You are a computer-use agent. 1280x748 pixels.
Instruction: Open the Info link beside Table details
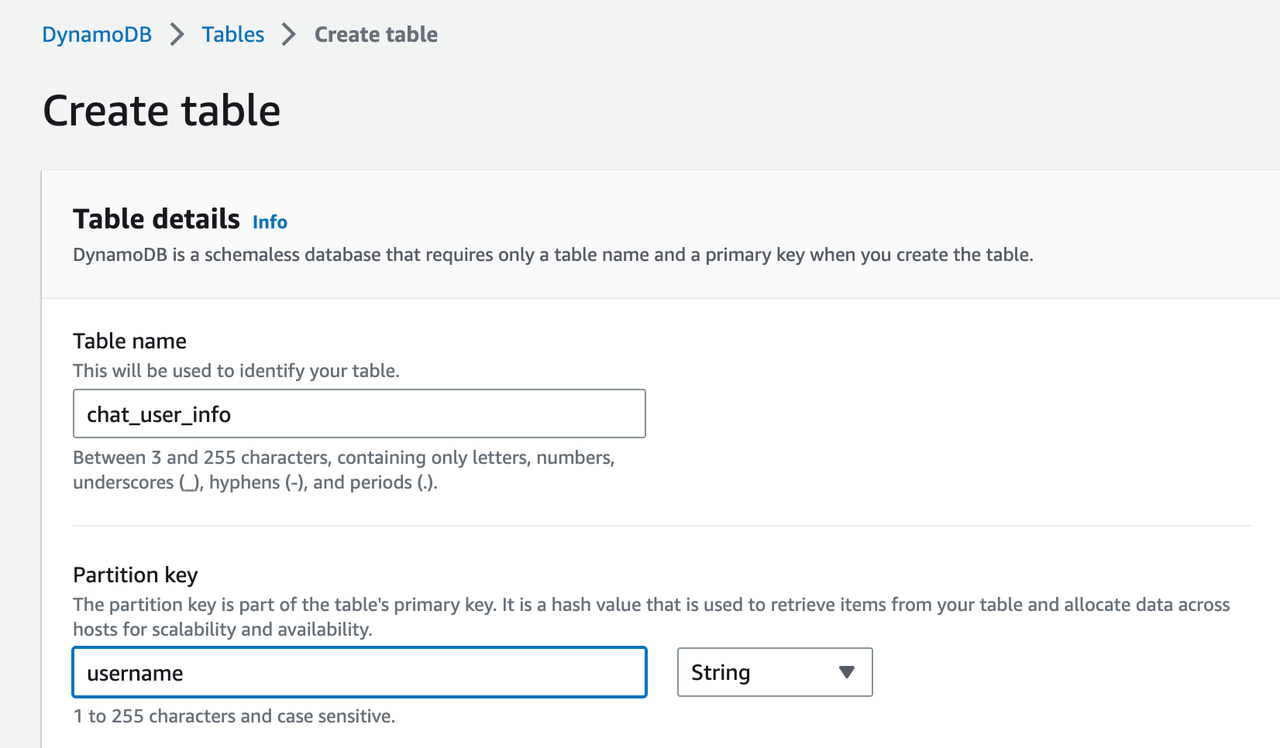click(270, 222)
